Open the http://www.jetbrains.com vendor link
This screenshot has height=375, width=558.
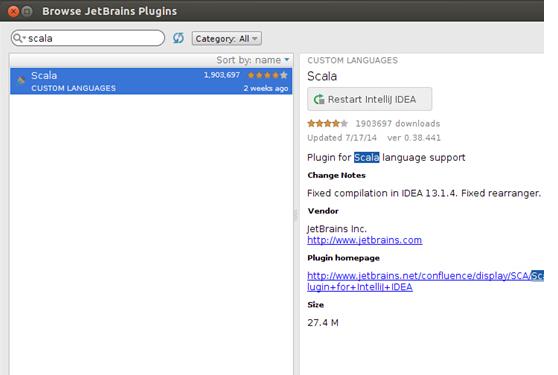pyautogui.click(x=364, y=240)
